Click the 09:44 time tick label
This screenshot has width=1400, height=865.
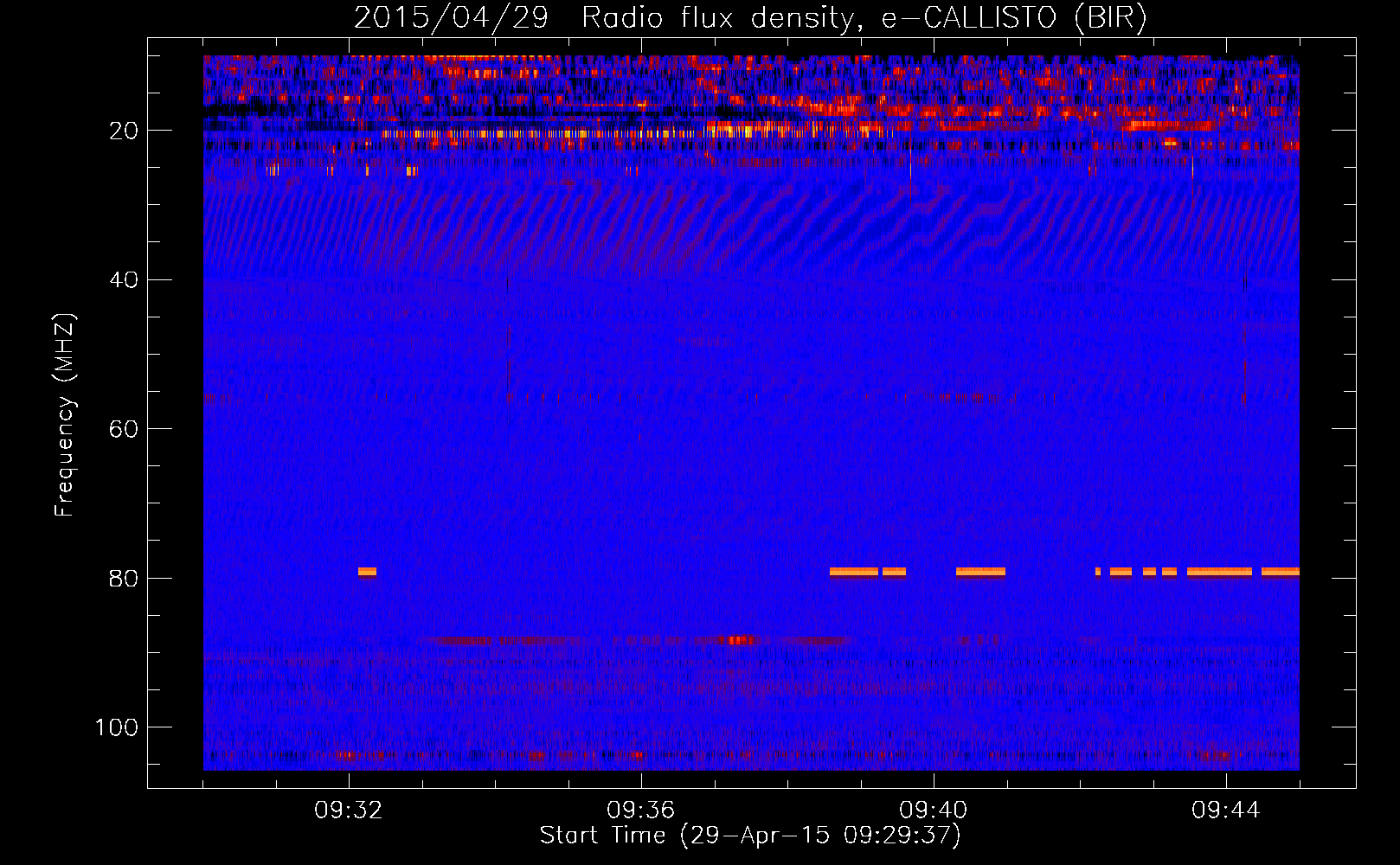coord(1226,811)
